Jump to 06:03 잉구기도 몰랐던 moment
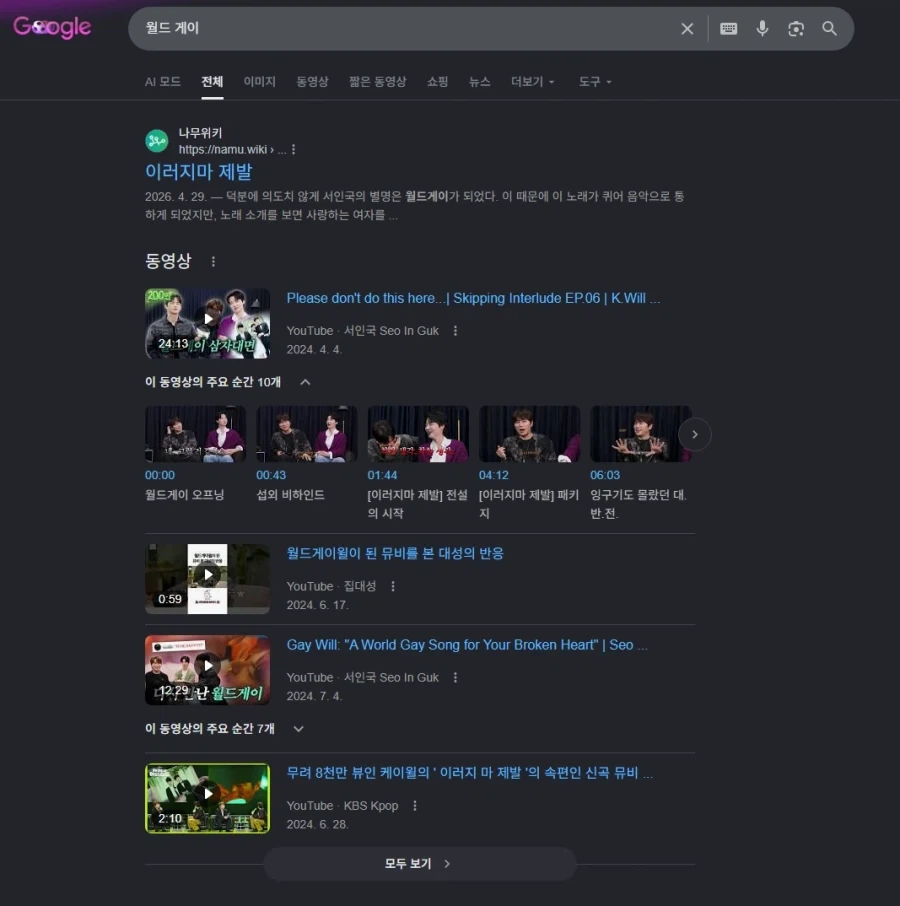900x906 pixels. (x=640, y=462)
